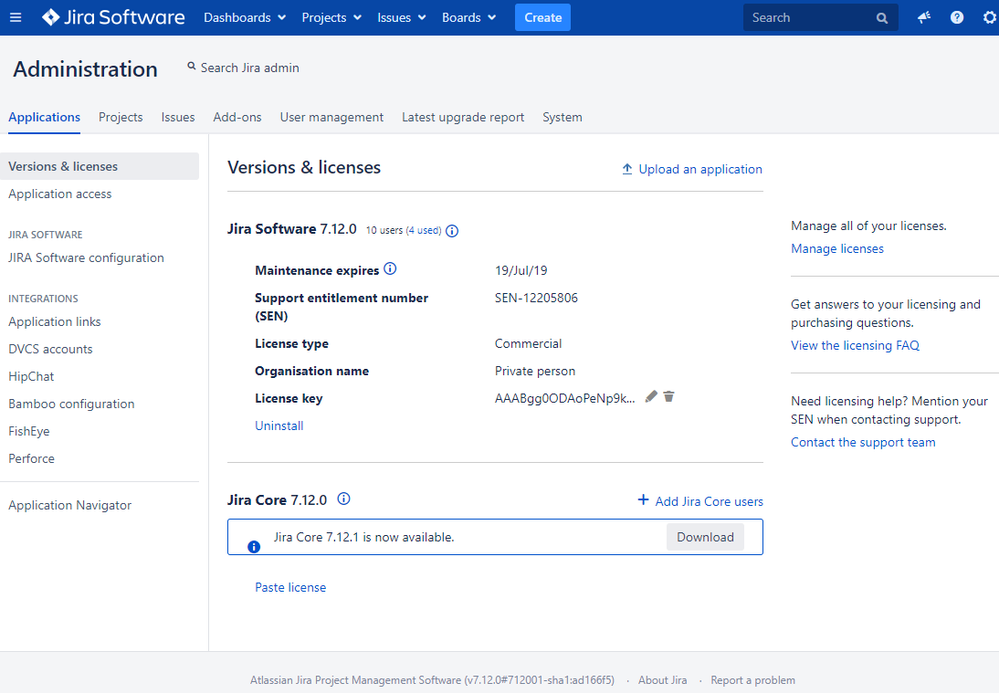The height and width of the screenshot is (693, 999).
Task: Click Download for Jira Core 7.12.1
Action: tap(705, 537)
